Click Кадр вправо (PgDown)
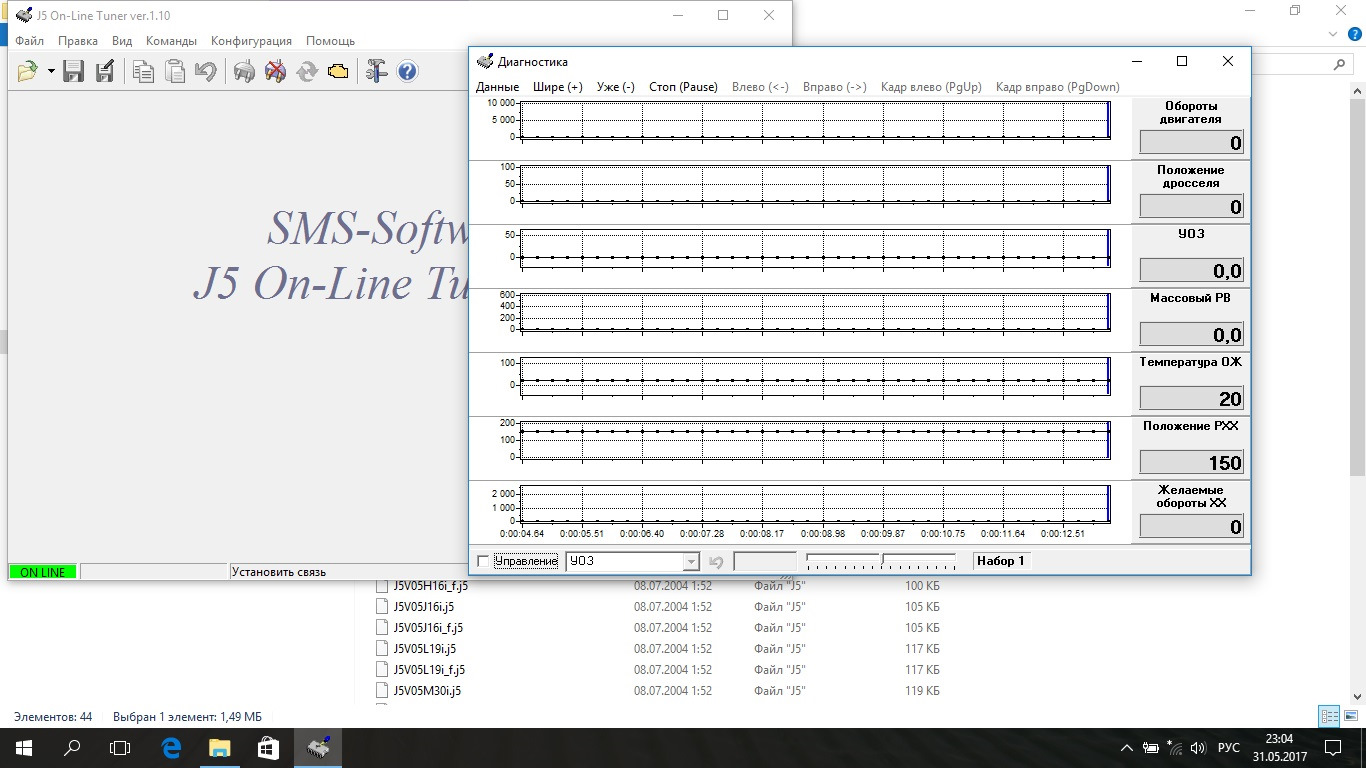This screenshot has height=768, width=1366. click(x=1058, y=87)
